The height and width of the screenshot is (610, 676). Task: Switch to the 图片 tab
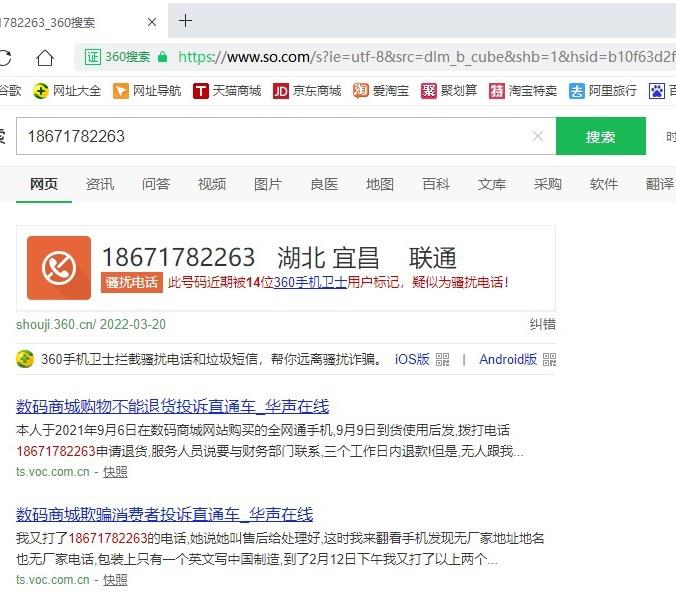tap(268, 184)
